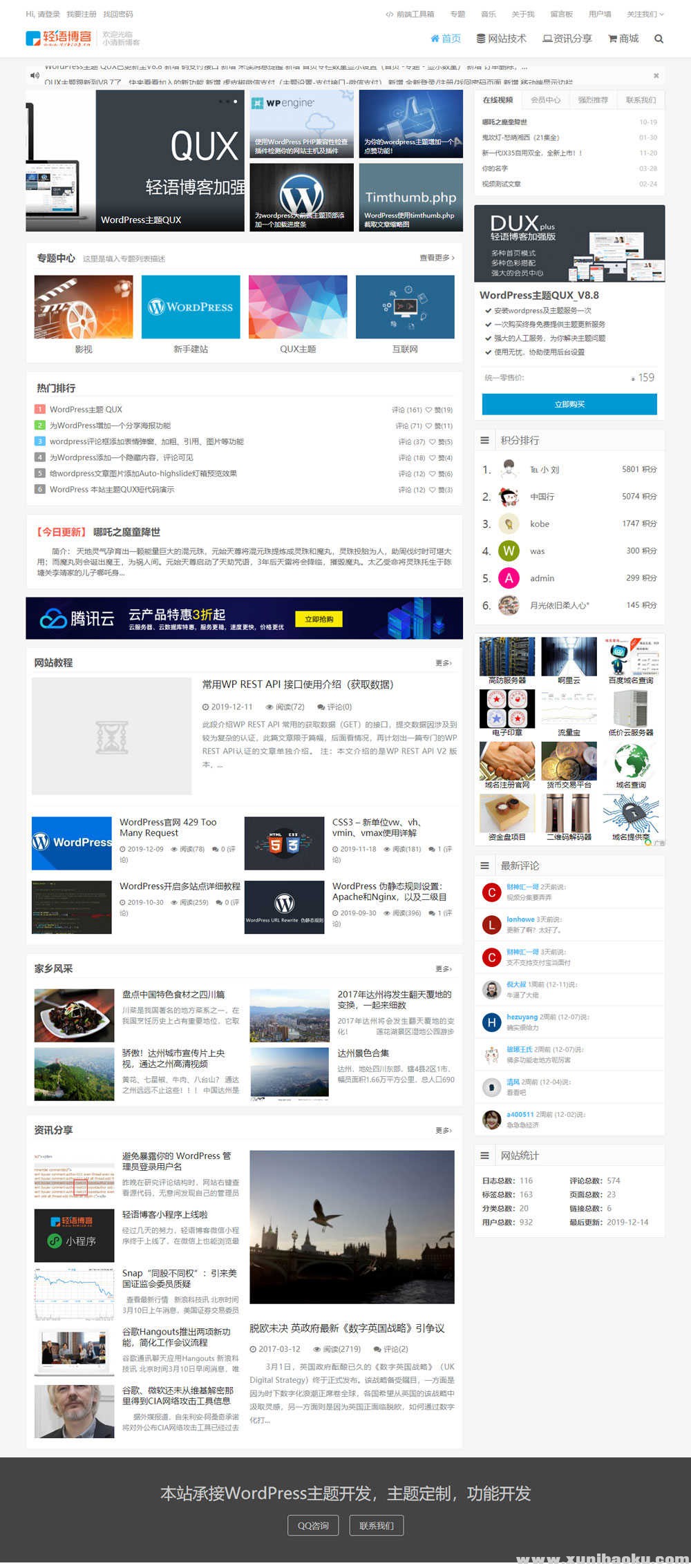
Task: Open the 网站技术 navigation menu
Action: pos(501,39)
